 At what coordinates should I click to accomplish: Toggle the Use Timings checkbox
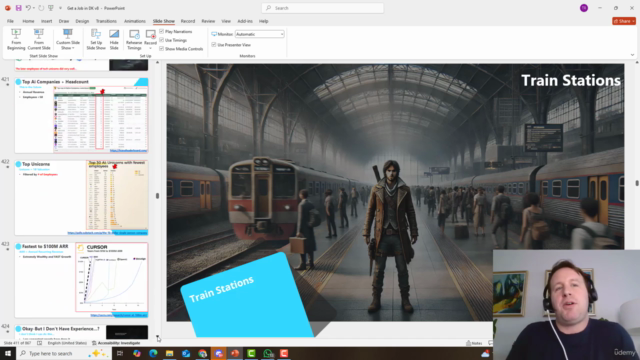(x=162, y=40)
